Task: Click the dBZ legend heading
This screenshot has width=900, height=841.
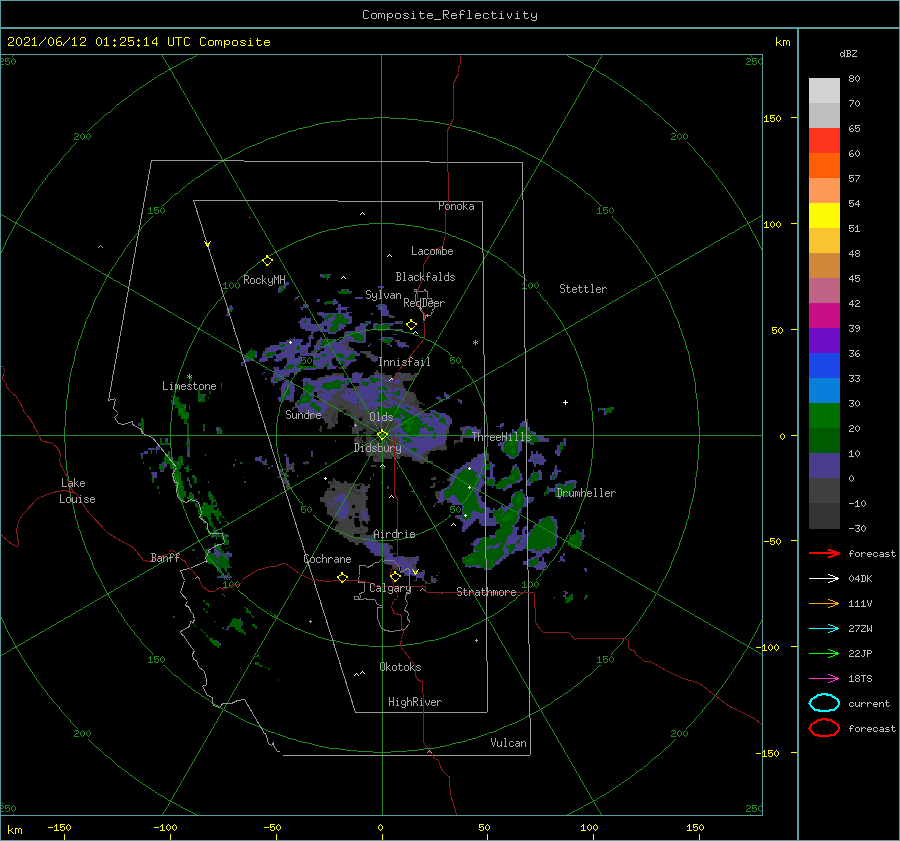Action: click(x=848, y=53)
